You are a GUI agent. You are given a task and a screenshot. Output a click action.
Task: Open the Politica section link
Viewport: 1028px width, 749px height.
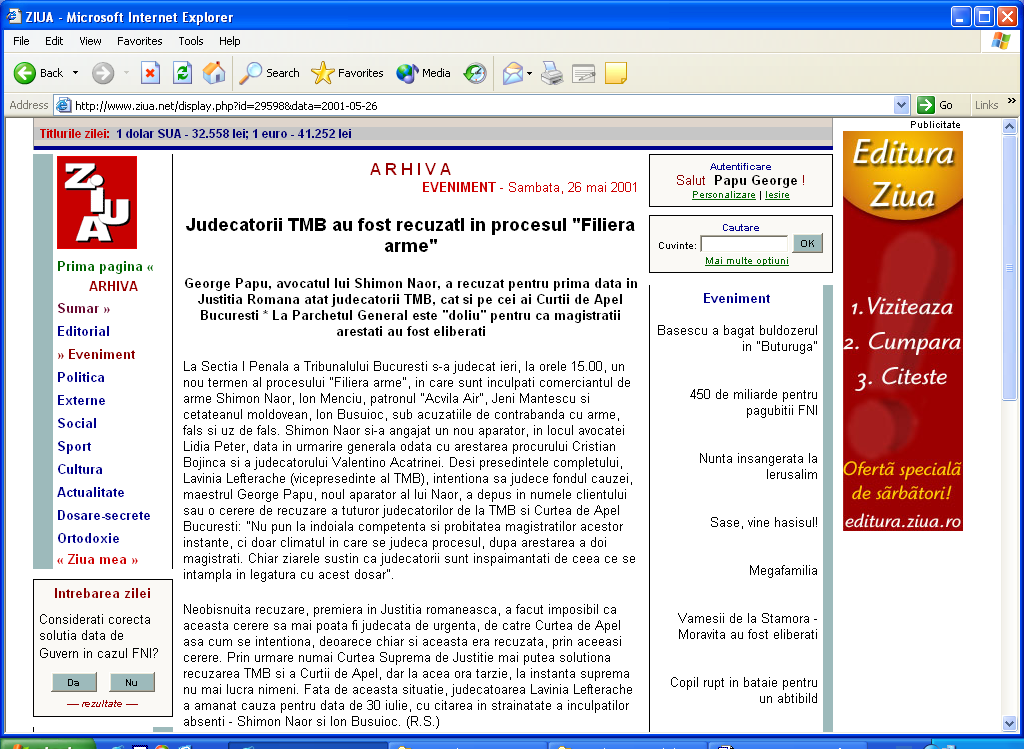pos(81,377)
